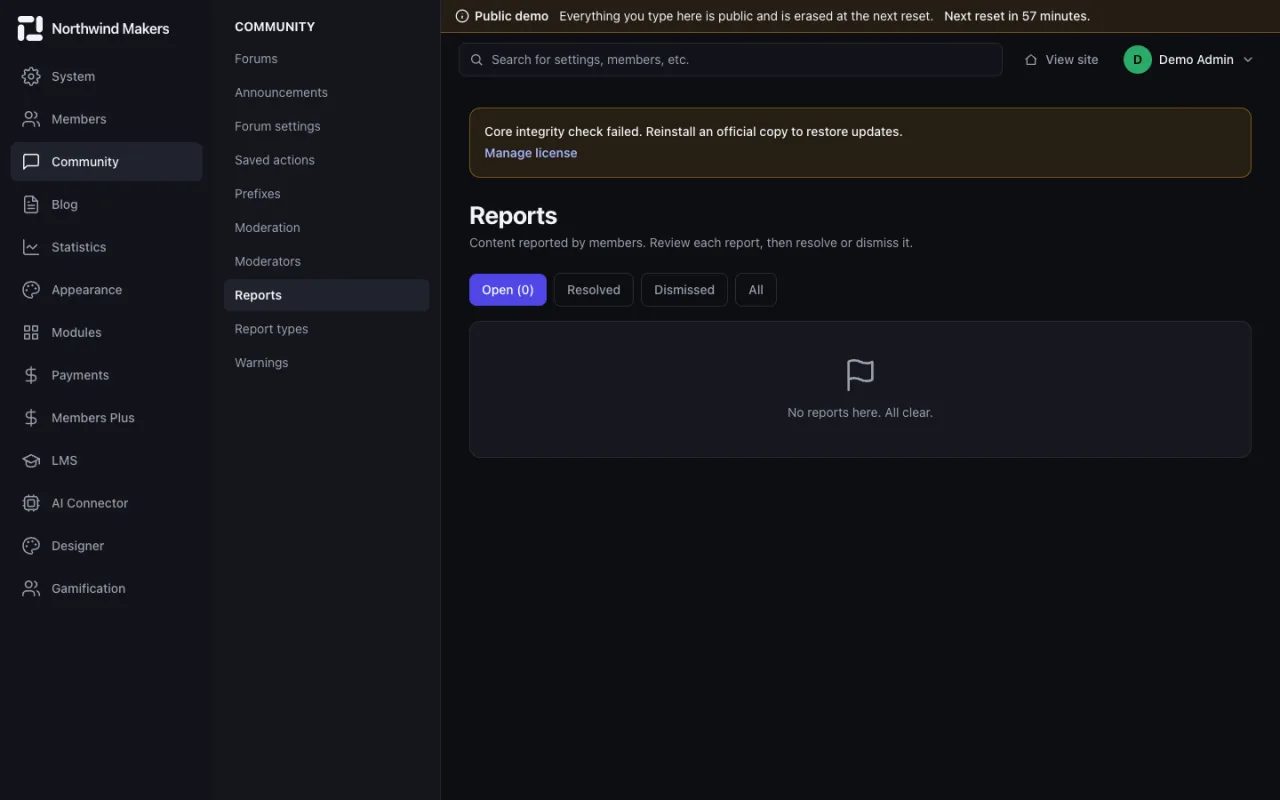Open the Moderation page
The height and width of the screenshot is (800, 1280).
coord(326,228)
